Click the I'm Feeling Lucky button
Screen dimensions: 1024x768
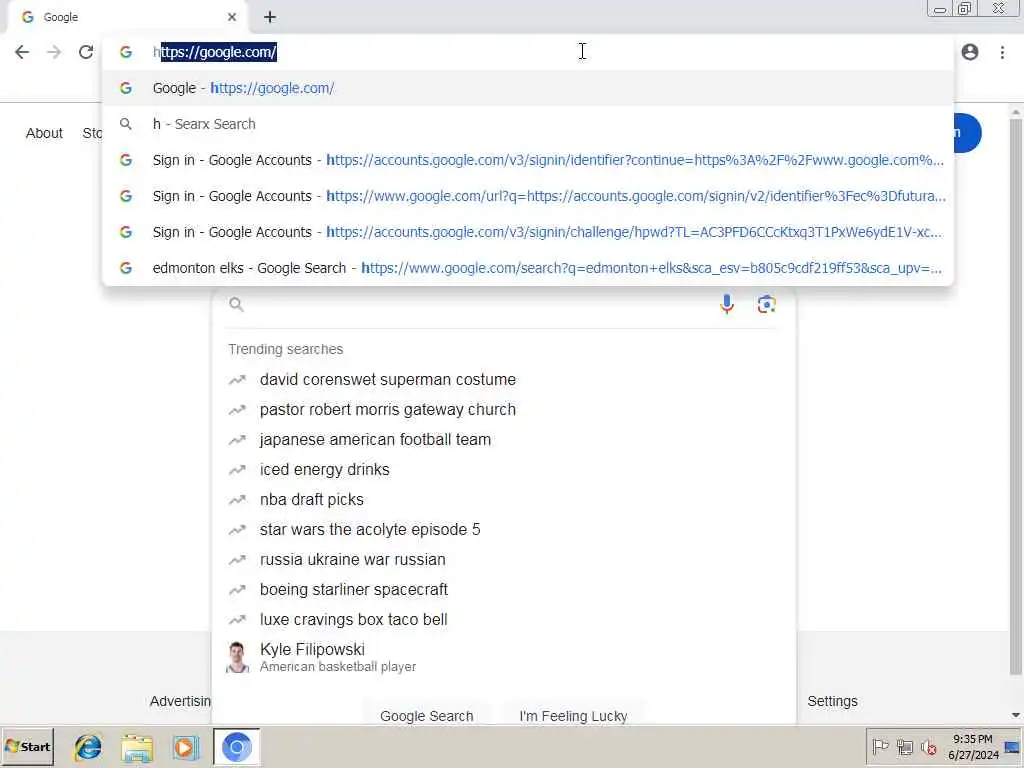pos(573,716)
